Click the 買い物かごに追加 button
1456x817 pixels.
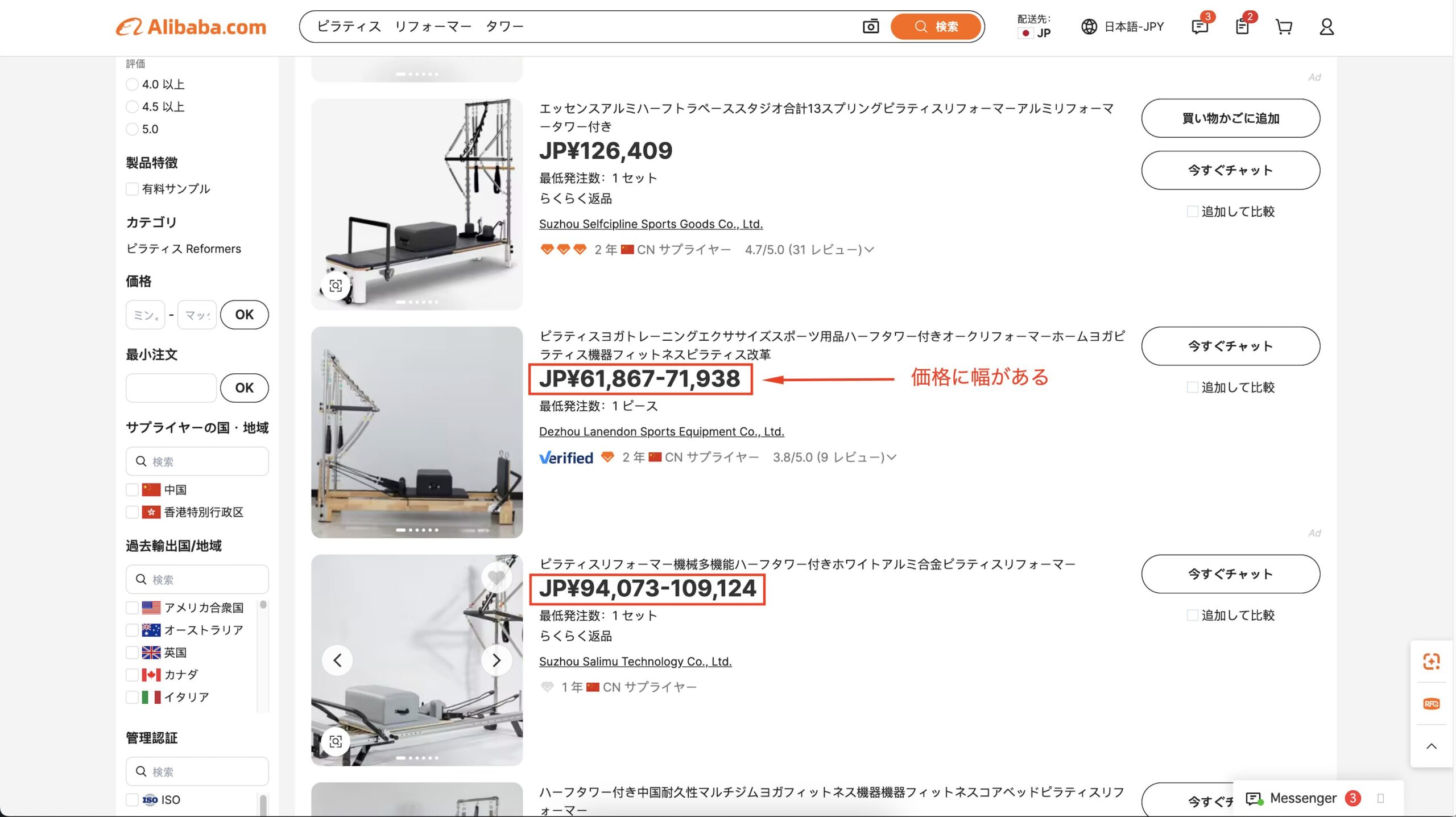1230,118
